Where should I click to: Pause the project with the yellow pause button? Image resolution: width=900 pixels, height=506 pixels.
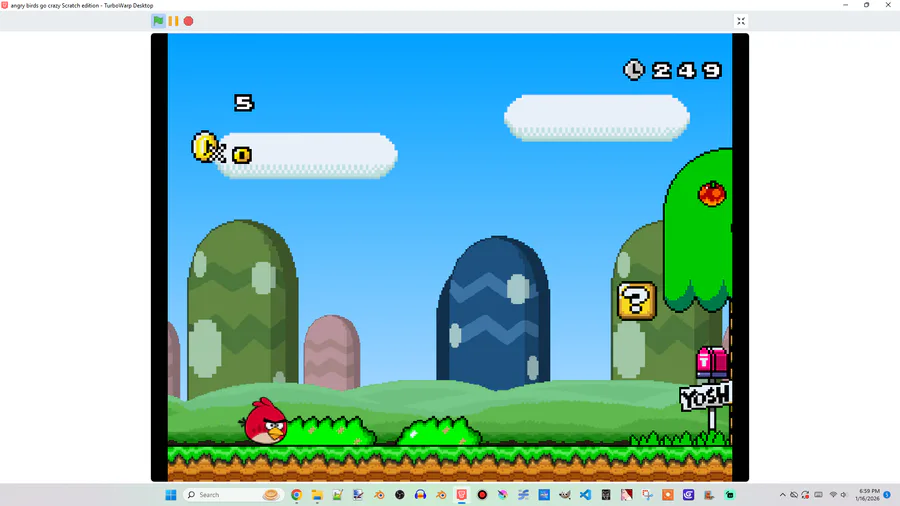coord(173,21)
